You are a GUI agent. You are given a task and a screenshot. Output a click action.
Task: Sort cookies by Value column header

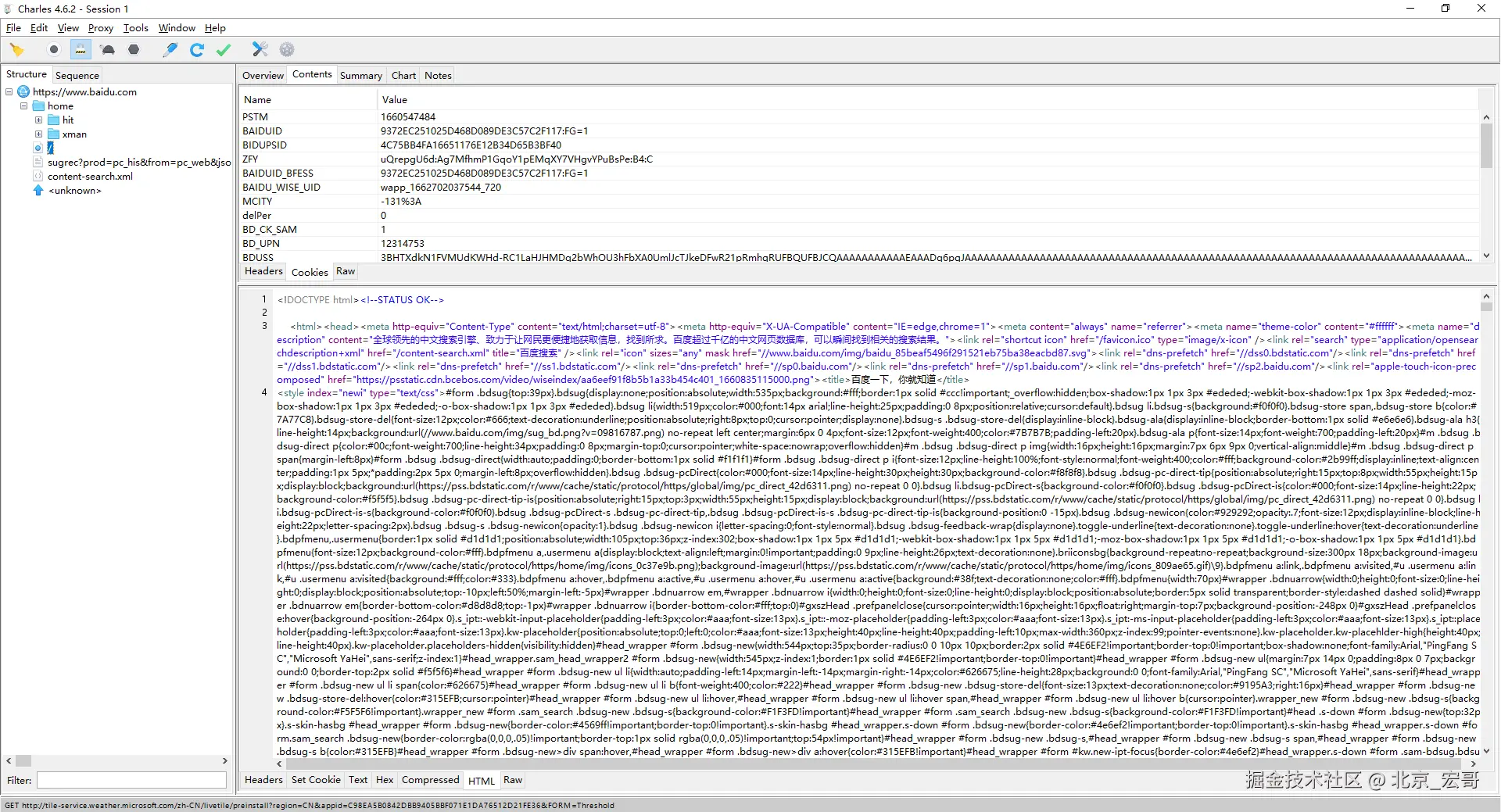(x=927, y=100)
